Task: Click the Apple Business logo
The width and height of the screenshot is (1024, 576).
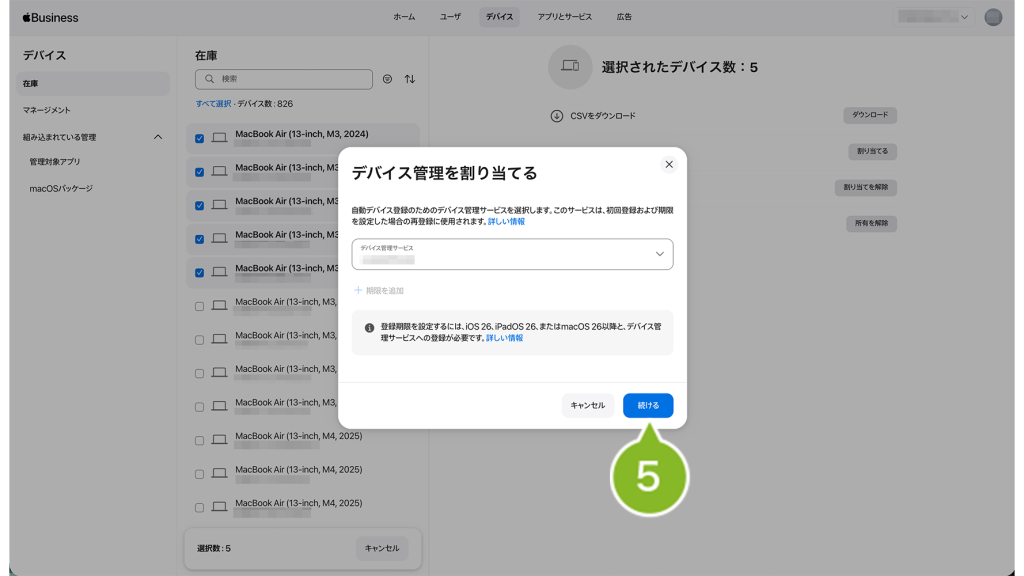Action: [x=50, y=17]
